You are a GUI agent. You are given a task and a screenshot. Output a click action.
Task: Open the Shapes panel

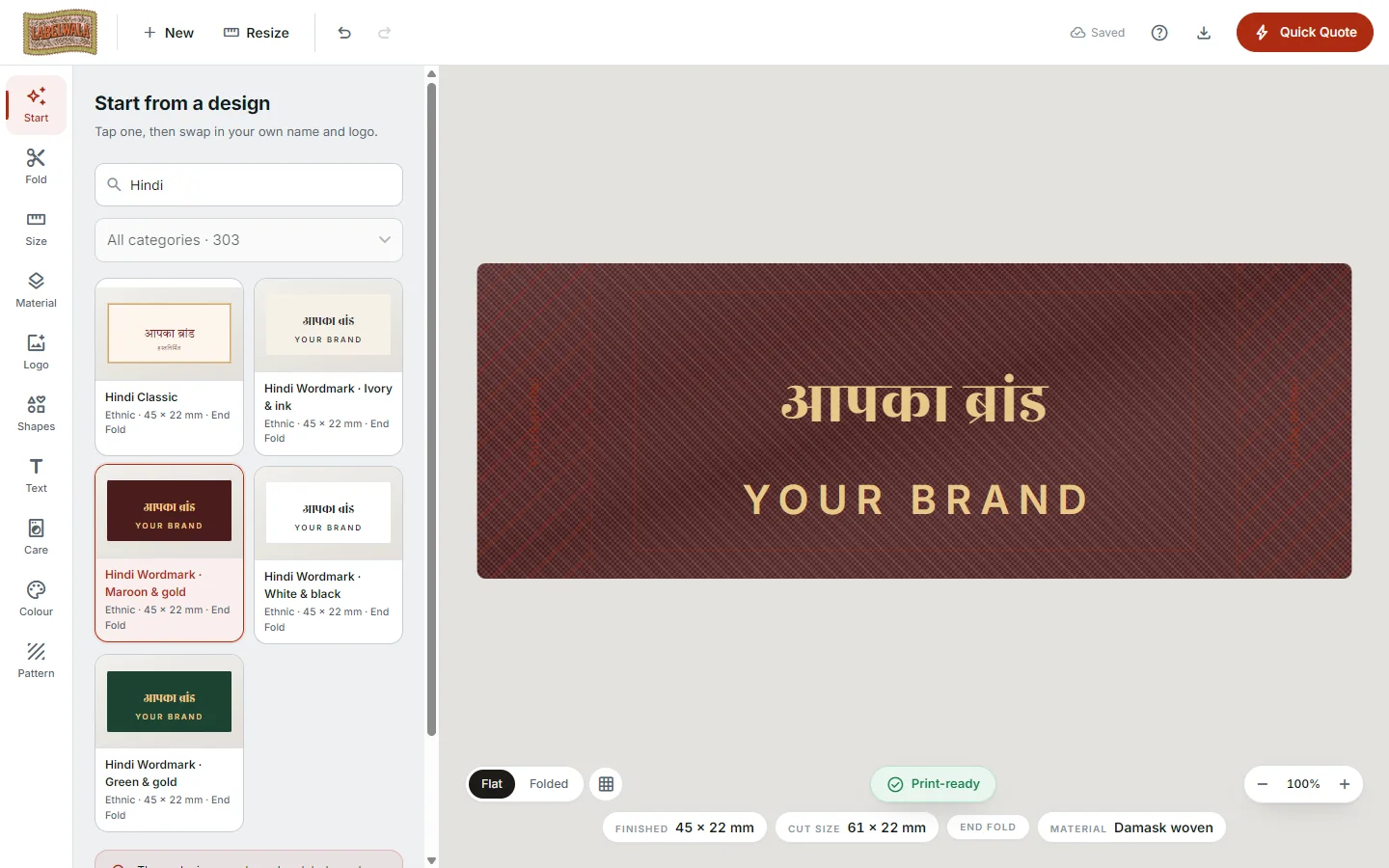36,414
